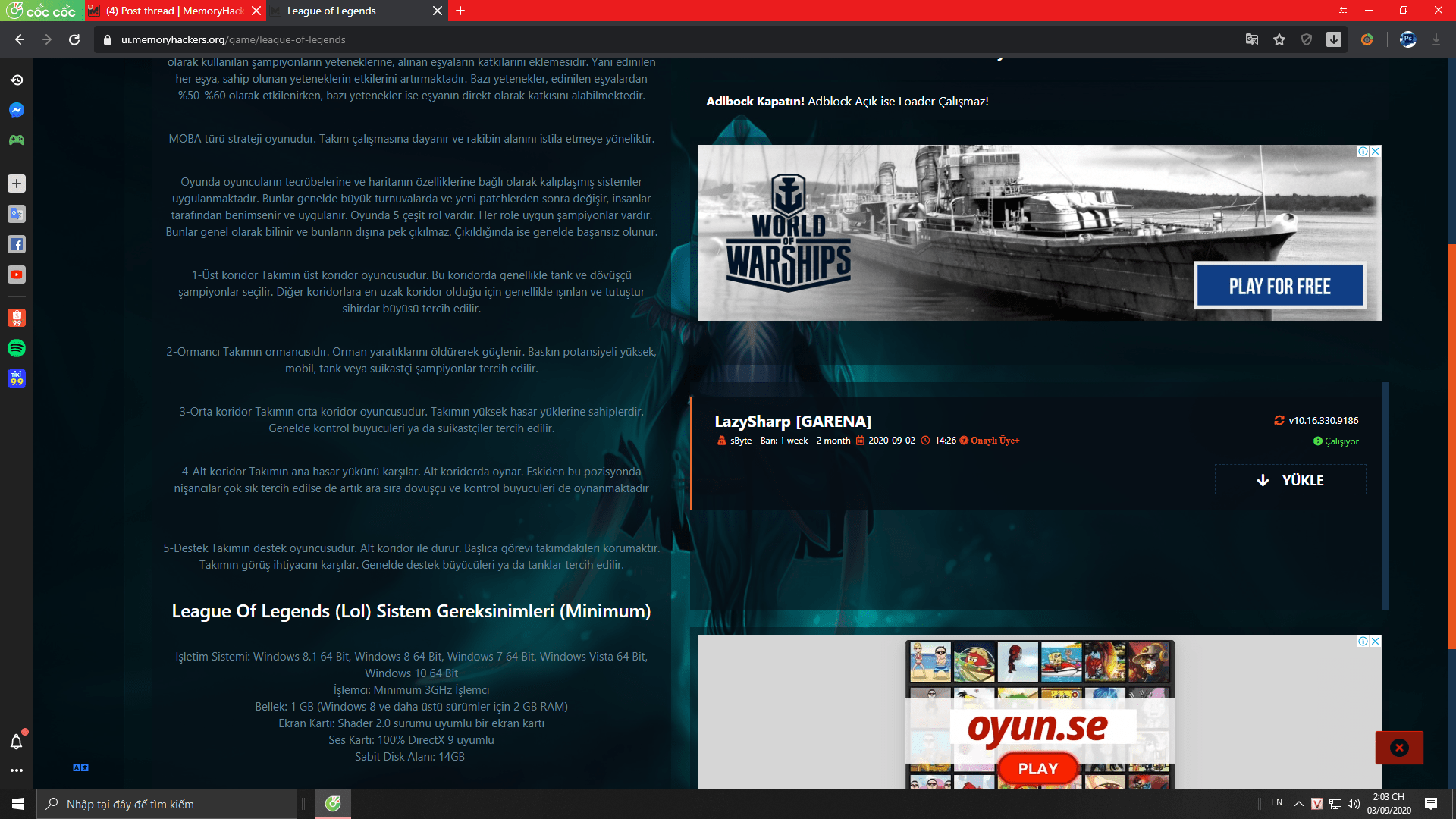
Task: Open the network icon in system tray
Action: tap(1335, 804)
